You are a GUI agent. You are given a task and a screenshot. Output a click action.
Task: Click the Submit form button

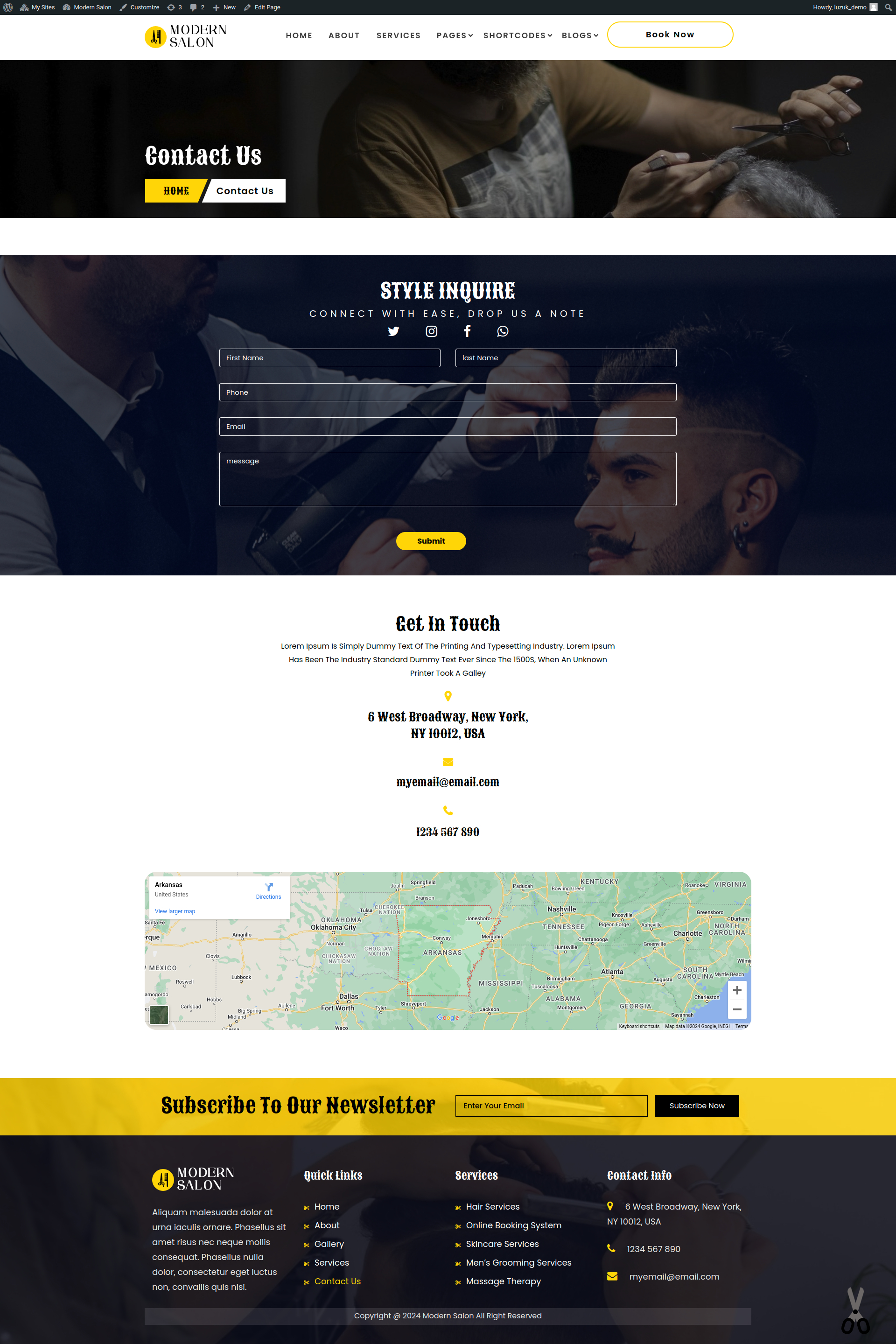click(432, 541)
